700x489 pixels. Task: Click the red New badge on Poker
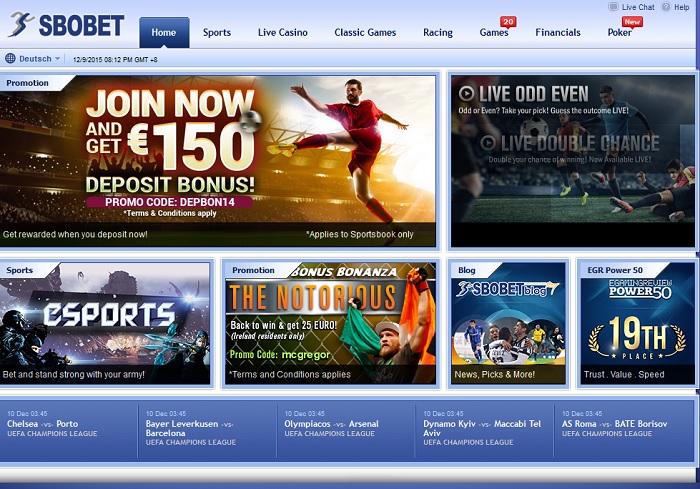tap(632, 21)
